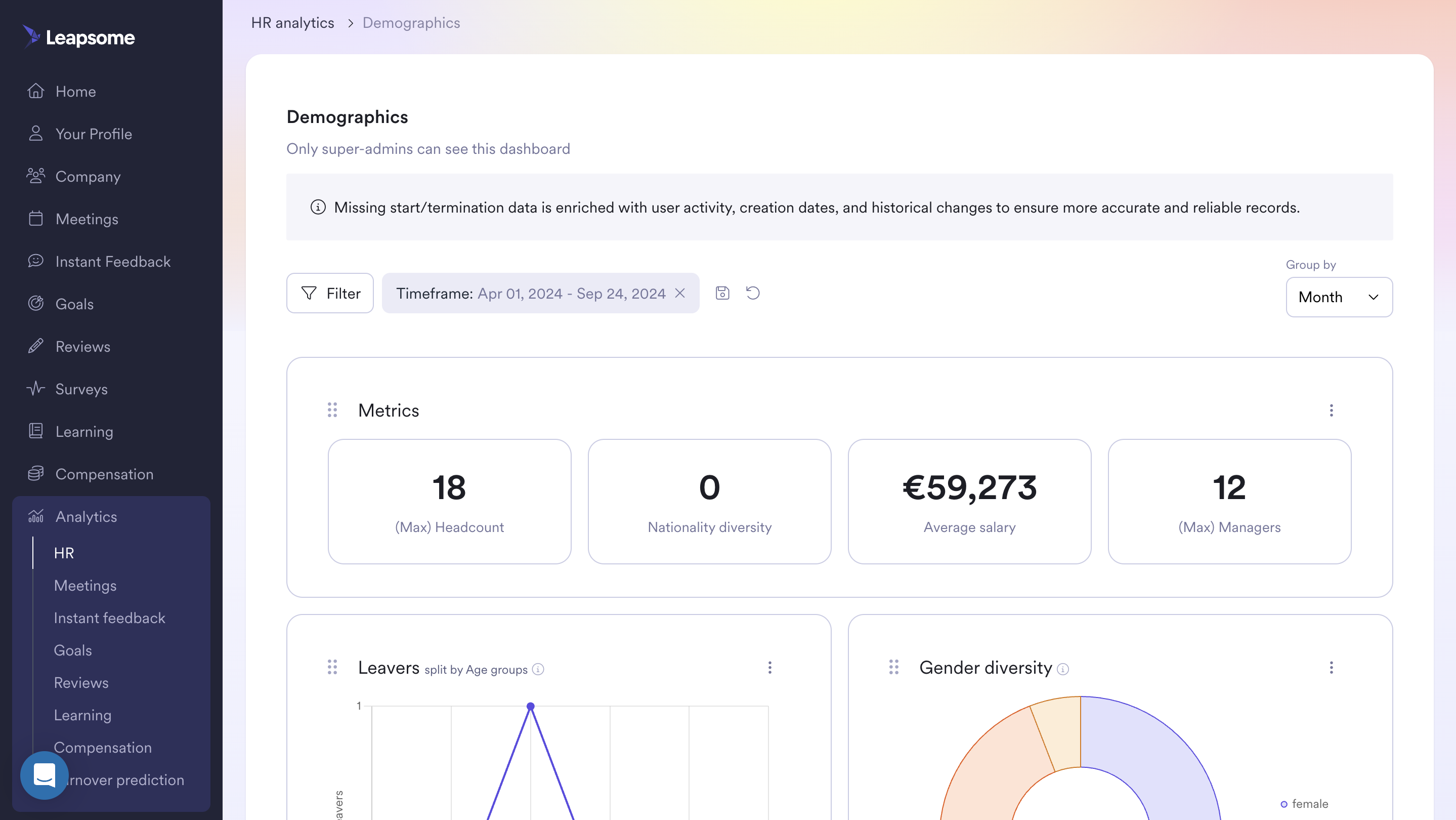The image size is (1456, 820).
Task: Click the Compensation coins icon
Action: [35, 473]
